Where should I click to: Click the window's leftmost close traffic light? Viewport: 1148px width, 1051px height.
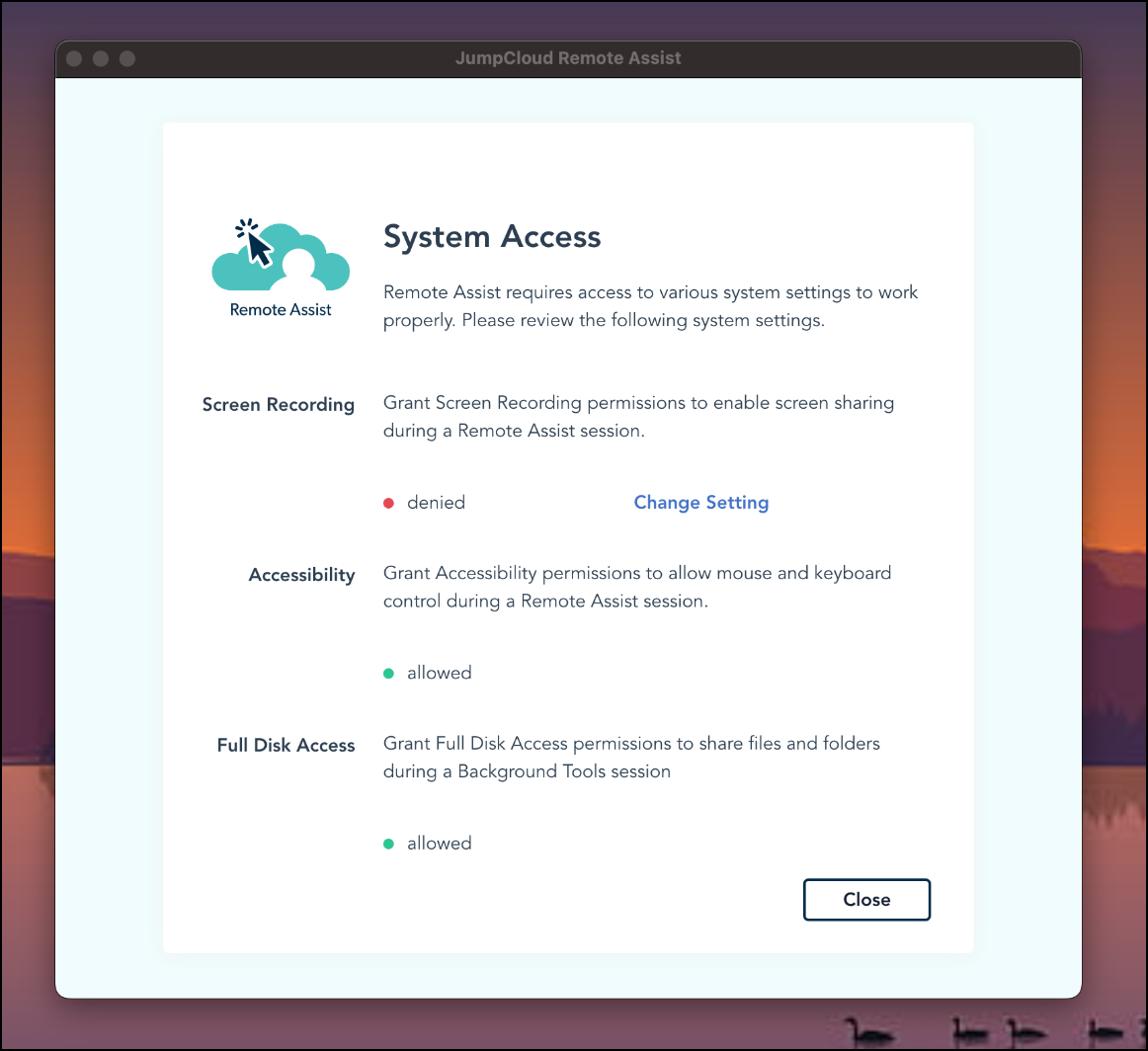point(74,59)
